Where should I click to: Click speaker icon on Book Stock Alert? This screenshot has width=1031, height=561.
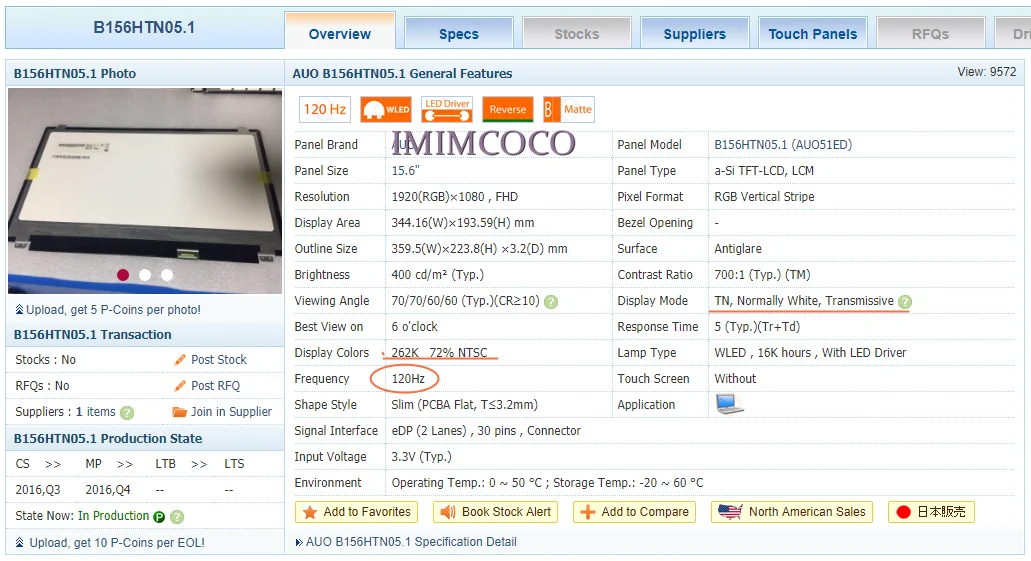click(x=448, y=512)
